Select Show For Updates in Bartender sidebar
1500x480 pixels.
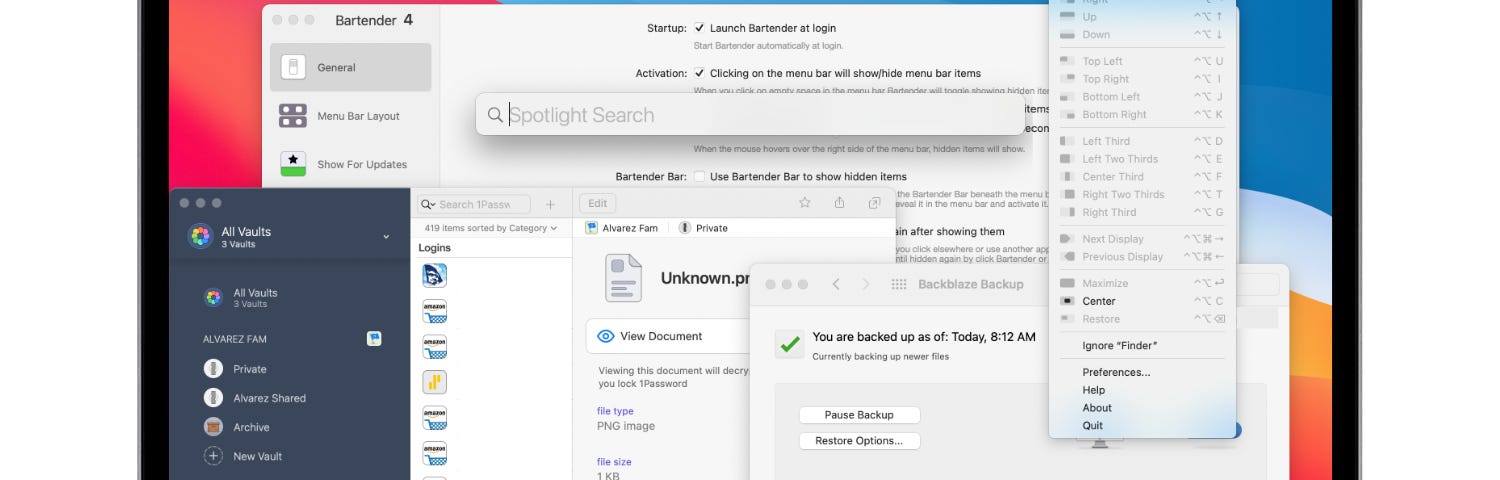[350, 164]
